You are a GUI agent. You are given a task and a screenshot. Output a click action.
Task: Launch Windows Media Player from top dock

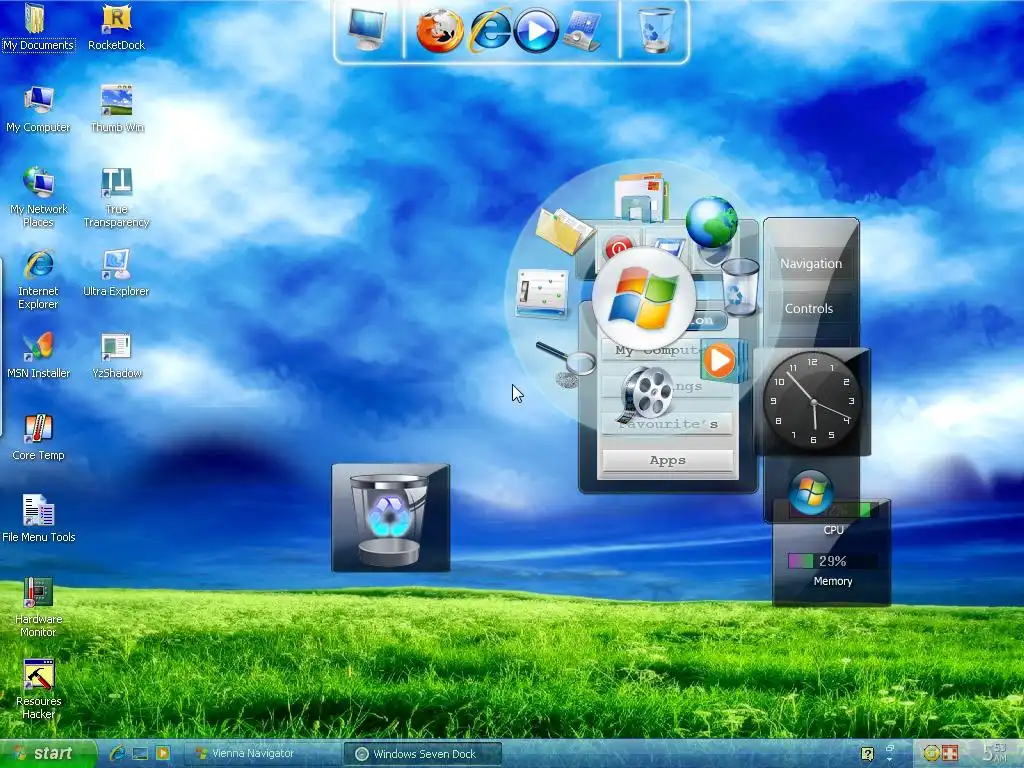click(x=536, y=30)
